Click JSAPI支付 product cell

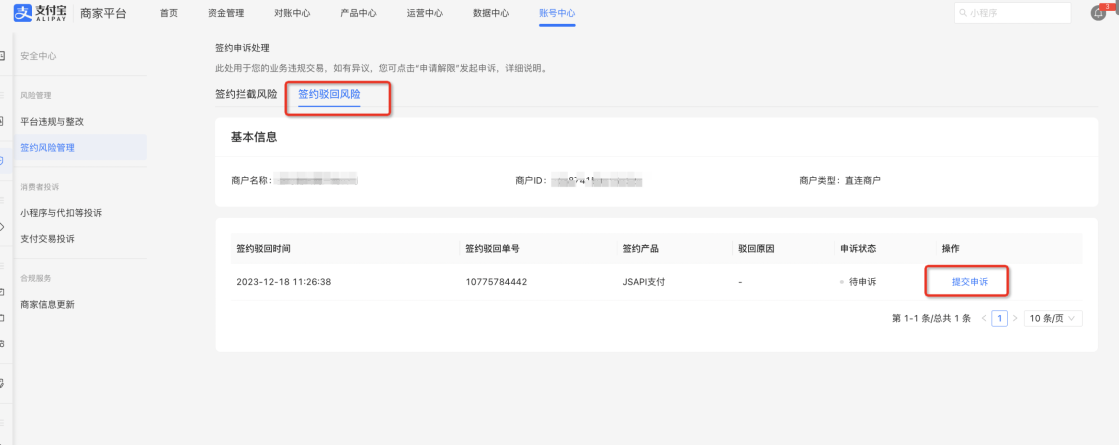[644, 282]
